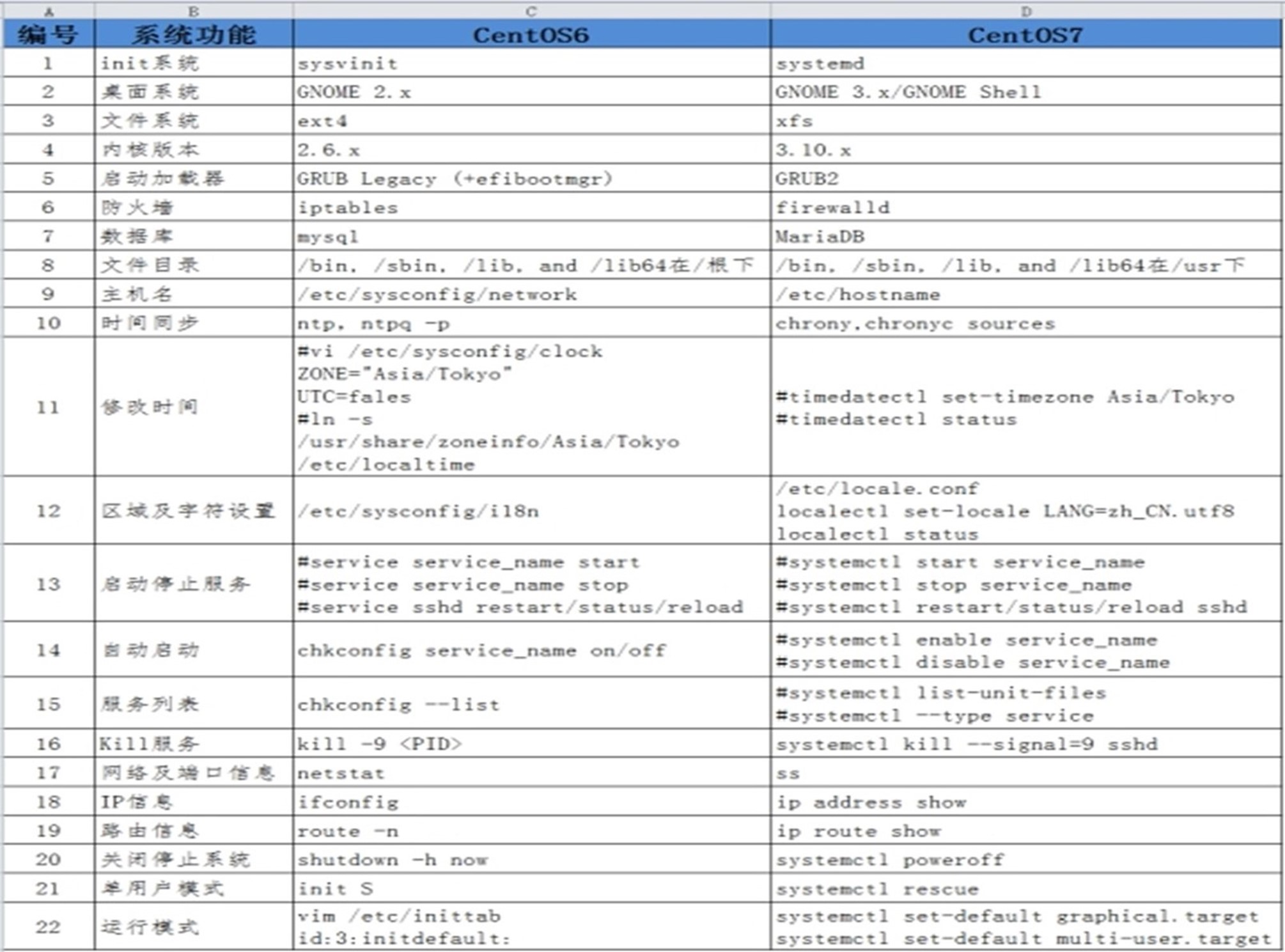Select the /etc/sysconfig/i18n cell
This screenshot has width=1285, height=952.
tap(531, 511)
